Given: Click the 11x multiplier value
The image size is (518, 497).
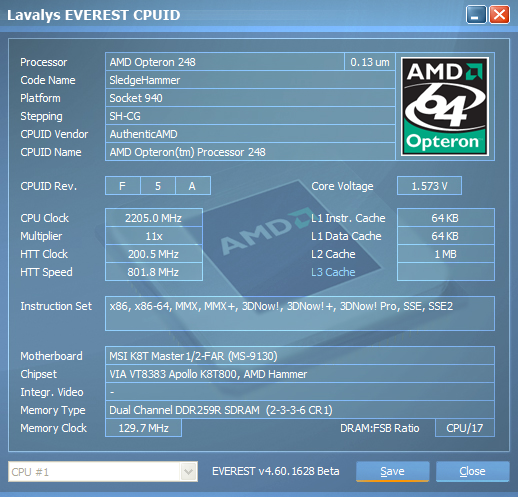Looking at the screenshot, I should [154, 236].
